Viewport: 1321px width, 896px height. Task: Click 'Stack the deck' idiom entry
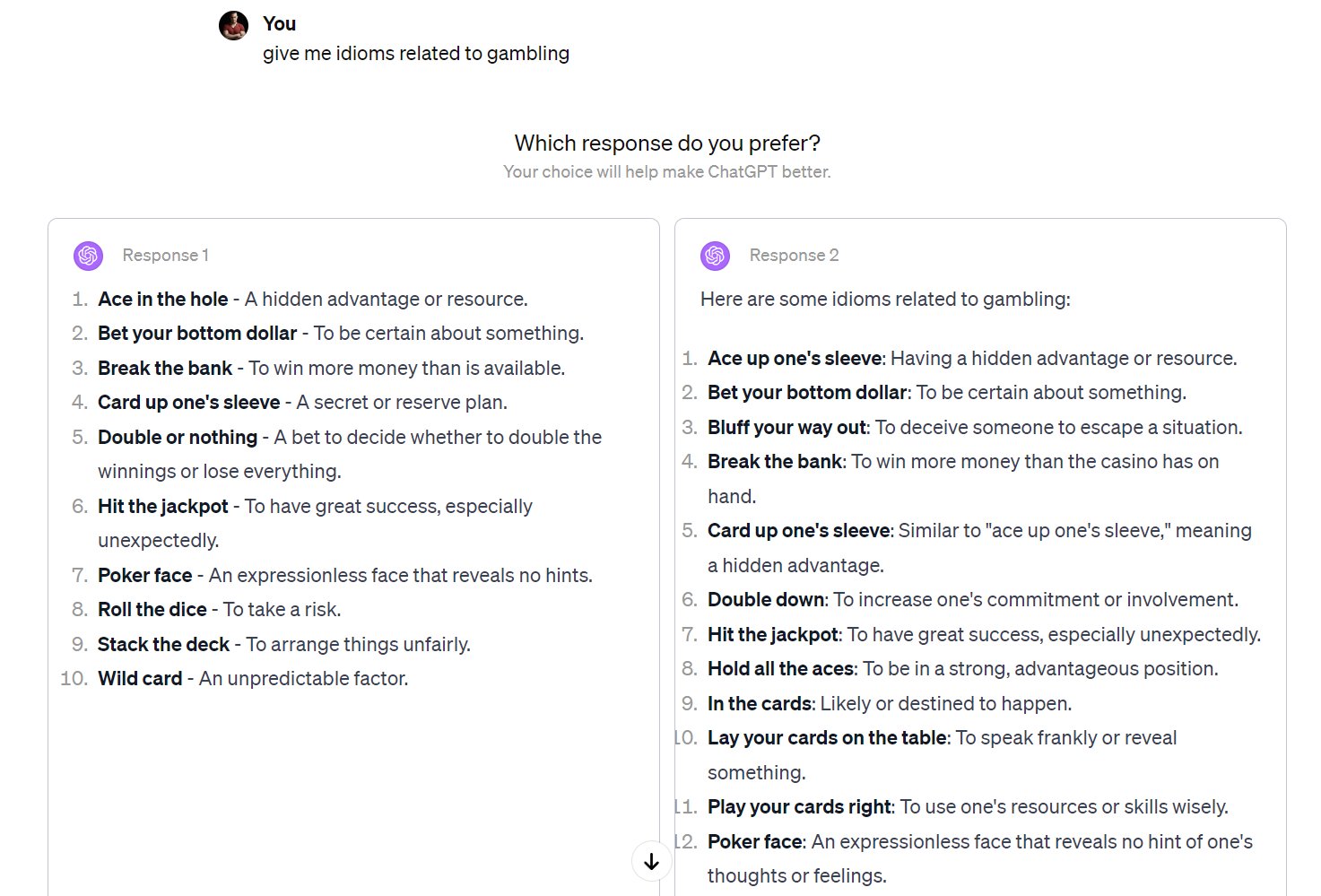[164, 645]
